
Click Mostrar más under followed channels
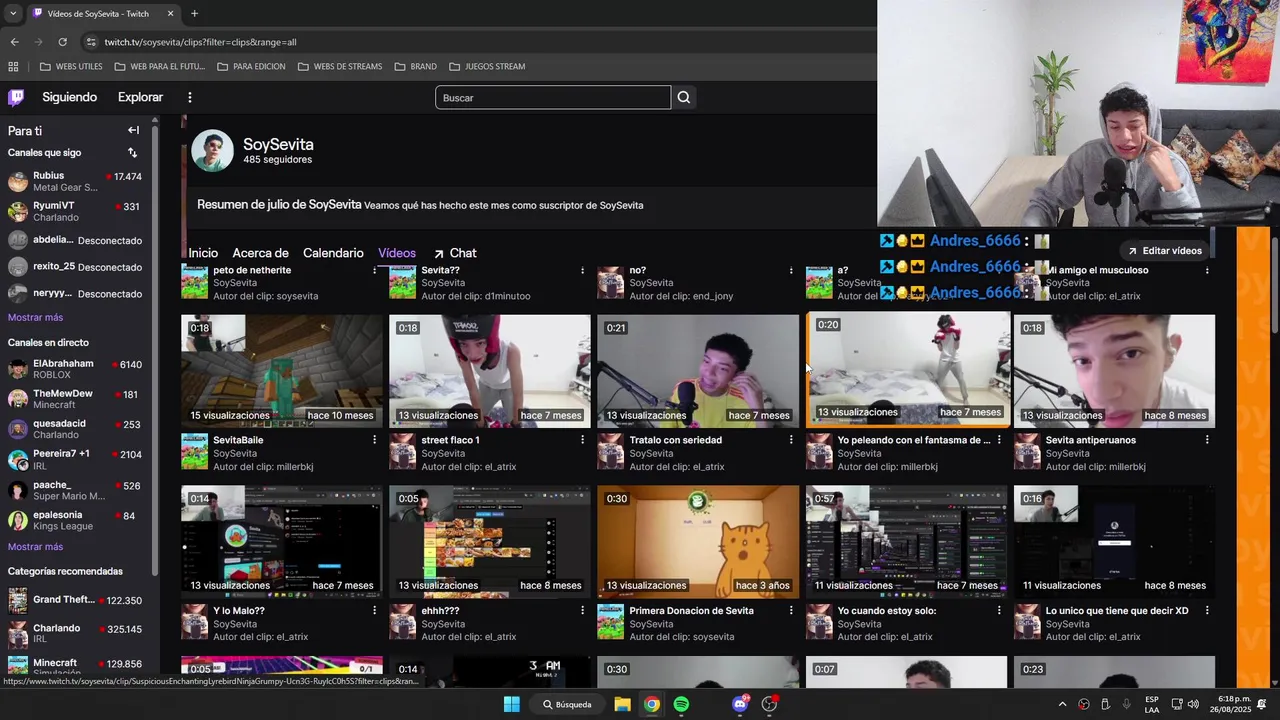click(x=35, y=317)
